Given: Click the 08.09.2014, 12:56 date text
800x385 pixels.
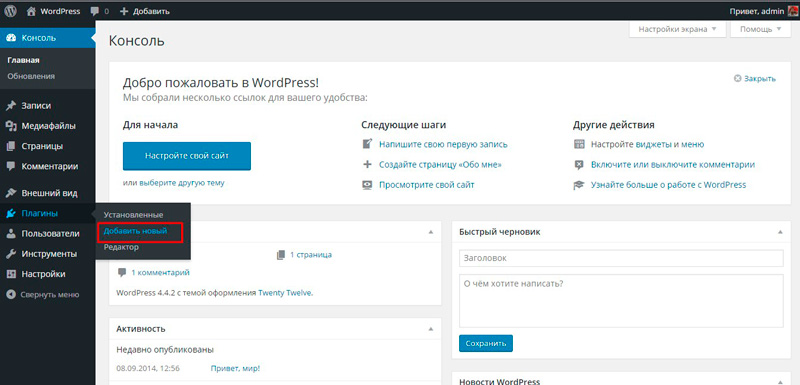Looking at the screenshot, I should coord(148,368).
